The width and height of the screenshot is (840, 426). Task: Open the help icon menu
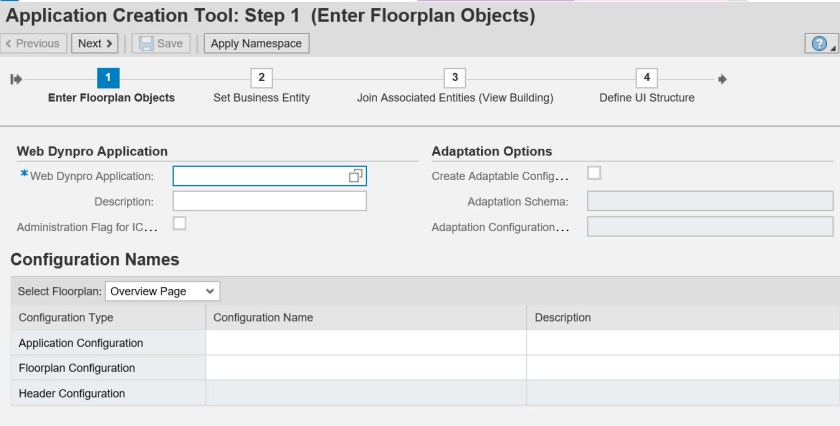[820, 43]
